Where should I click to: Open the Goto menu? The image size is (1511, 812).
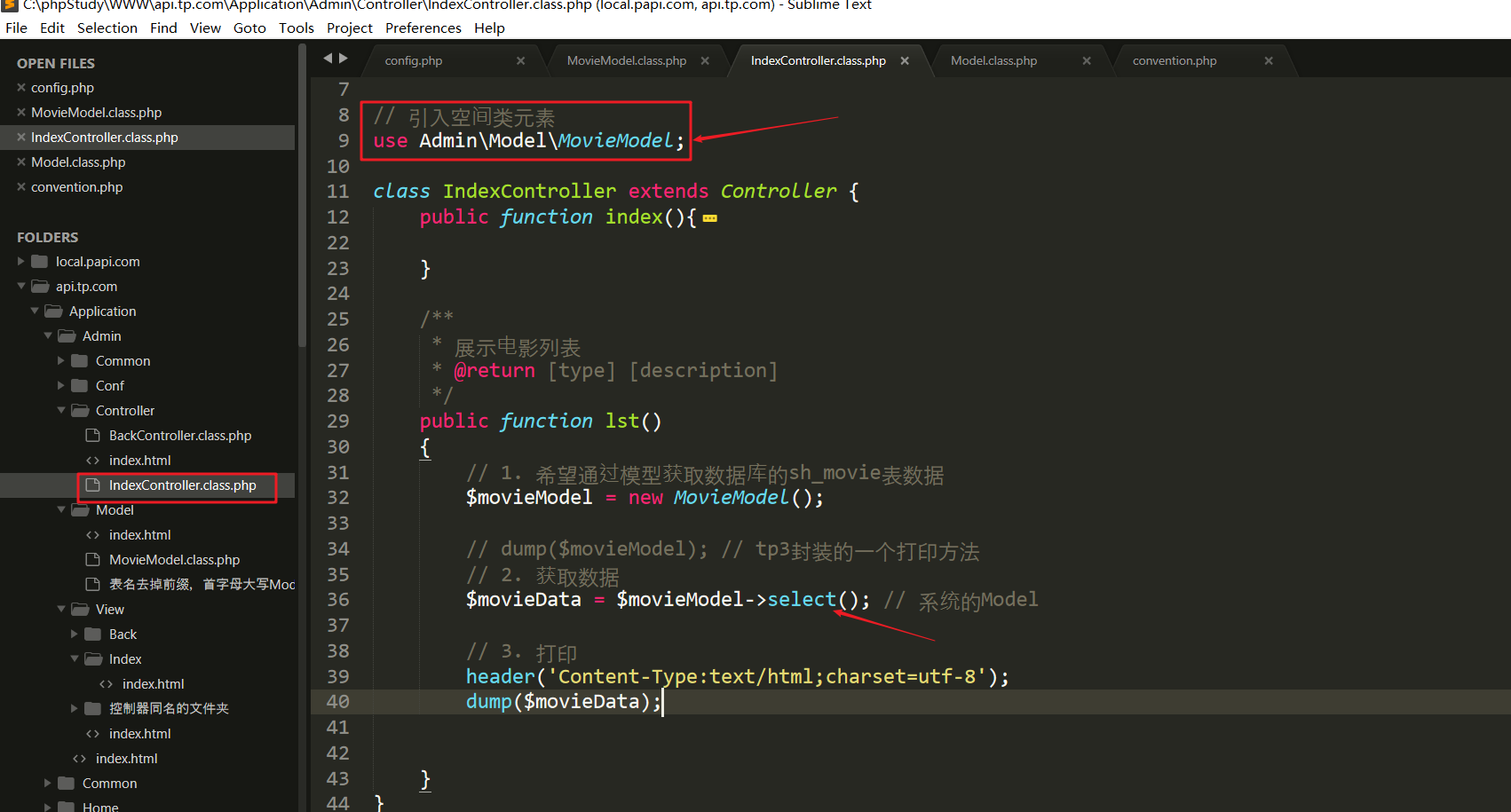pos(249,28)
